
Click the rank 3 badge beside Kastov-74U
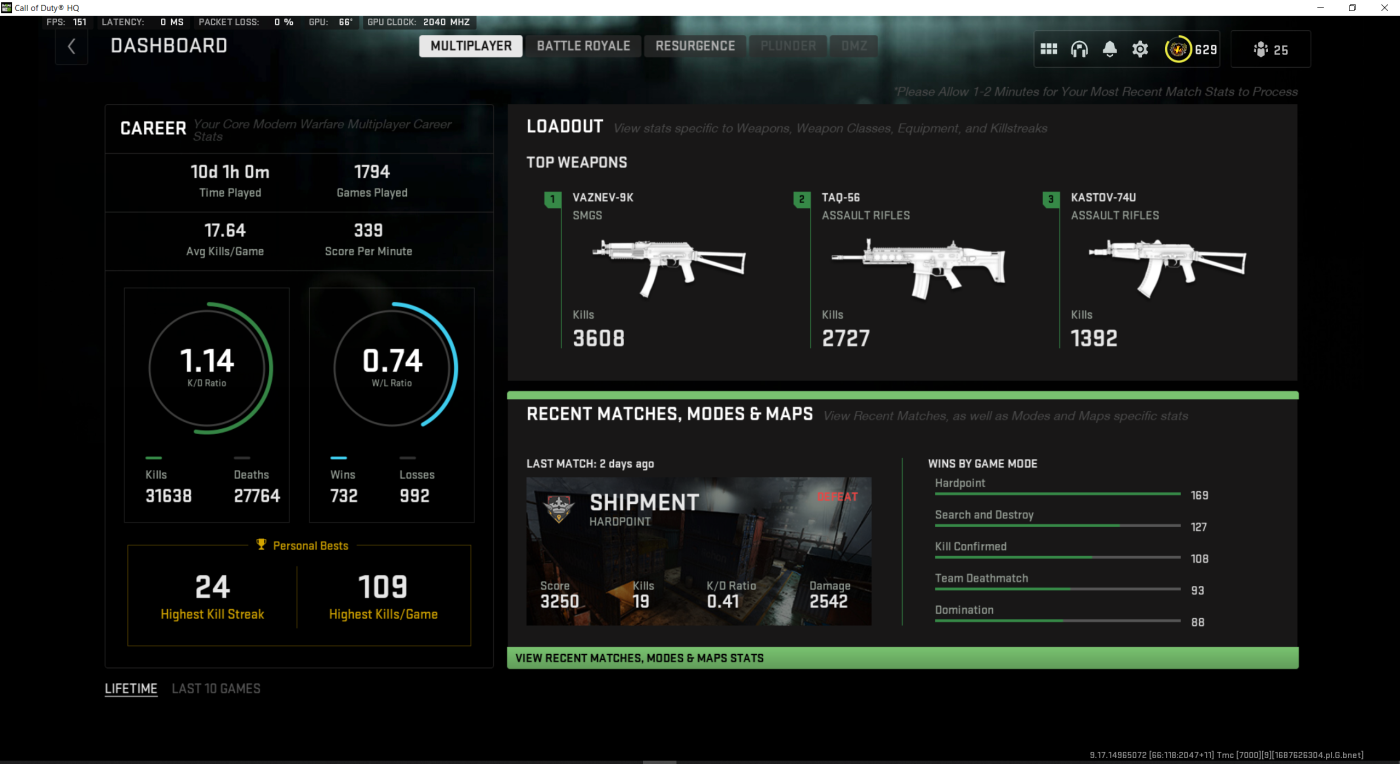coord(1050,200)
